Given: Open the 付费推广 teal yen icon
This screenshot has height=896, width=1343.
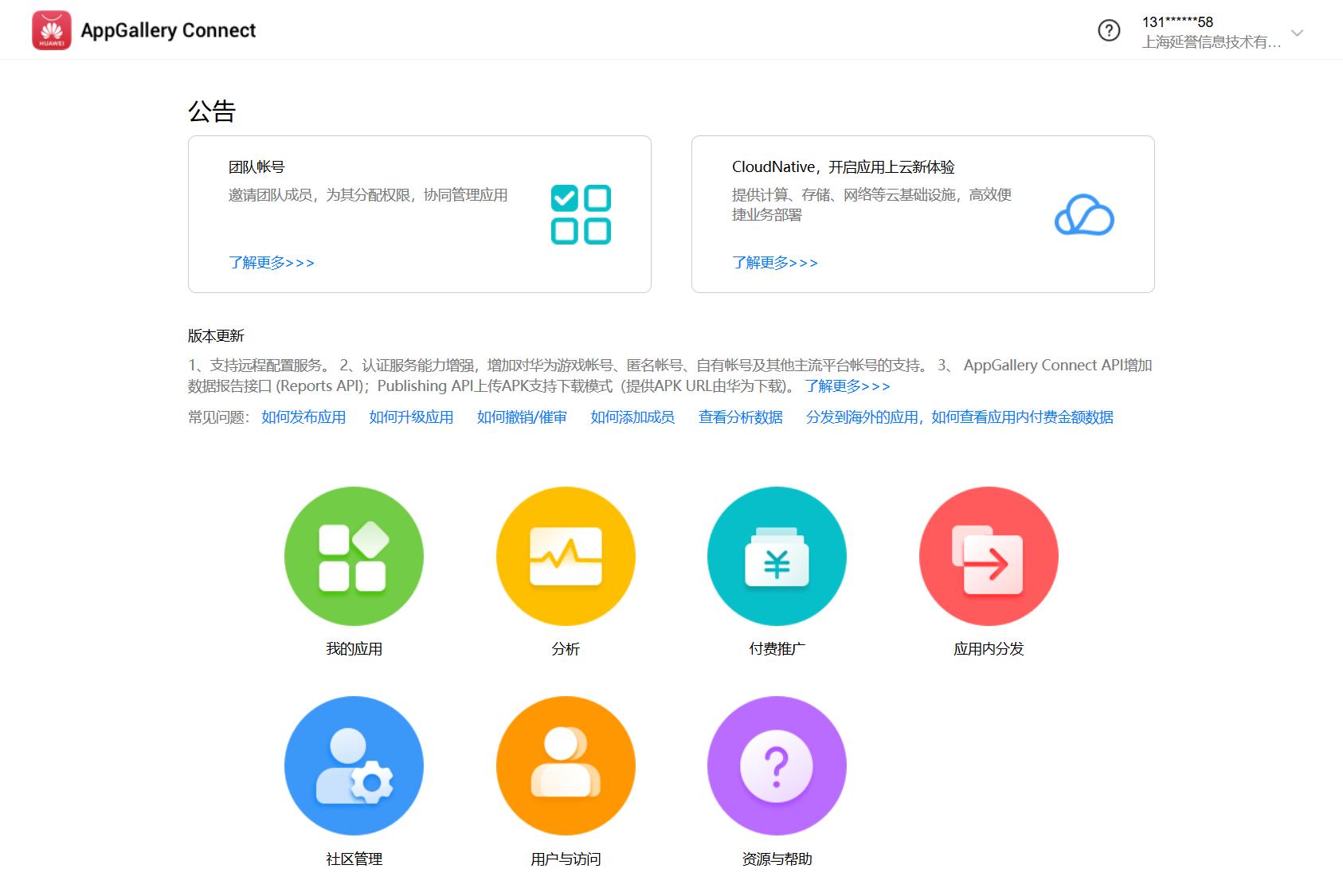Looking at the screenshot, I should (777, 556).
